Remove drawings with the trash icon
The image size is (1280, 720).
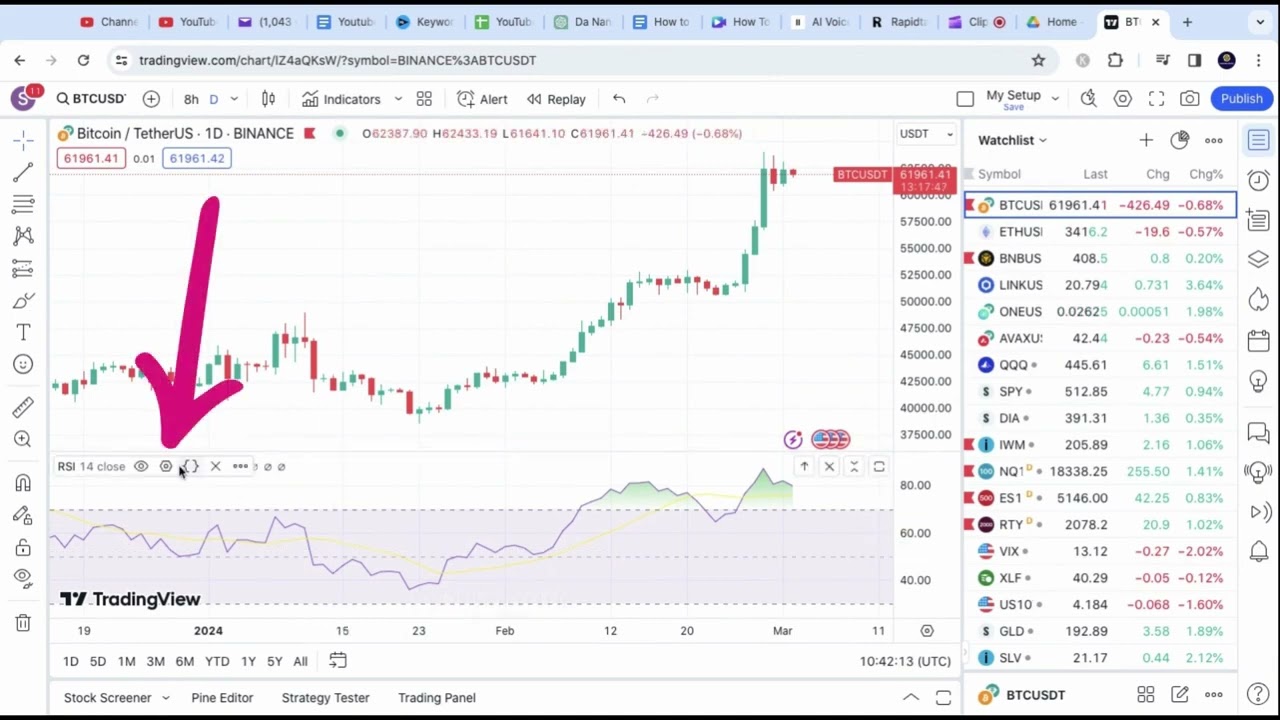pyautogui.click(x=23, y=623)
